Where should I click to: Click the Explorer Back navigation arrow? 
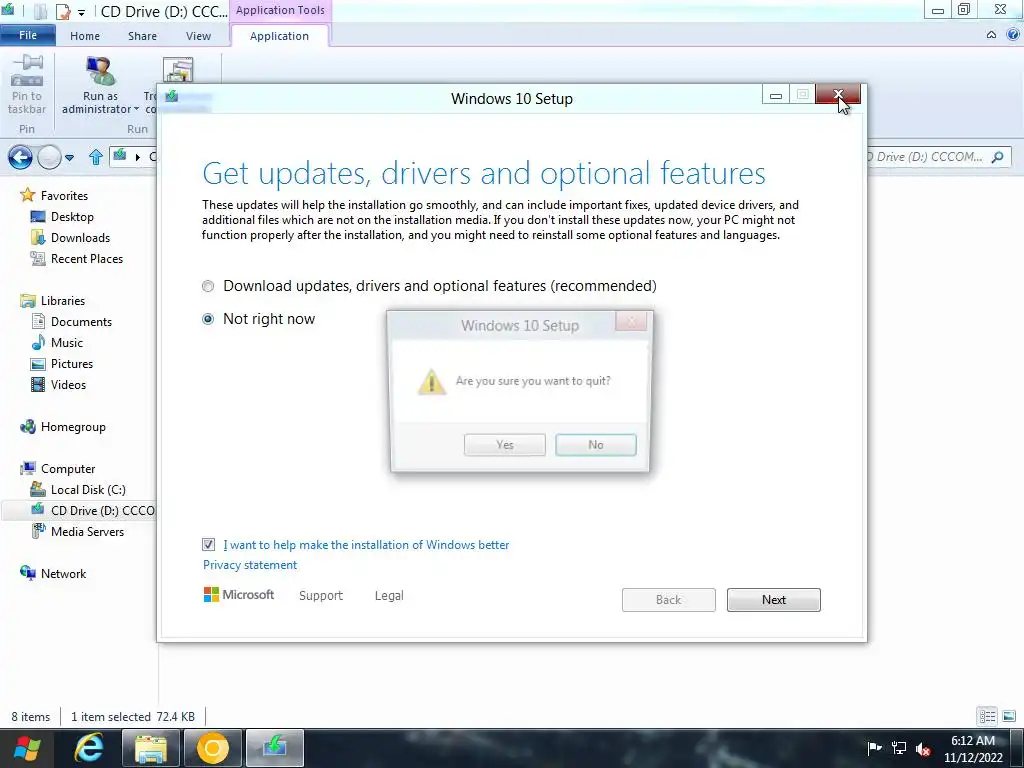click(x=20, y=157)
